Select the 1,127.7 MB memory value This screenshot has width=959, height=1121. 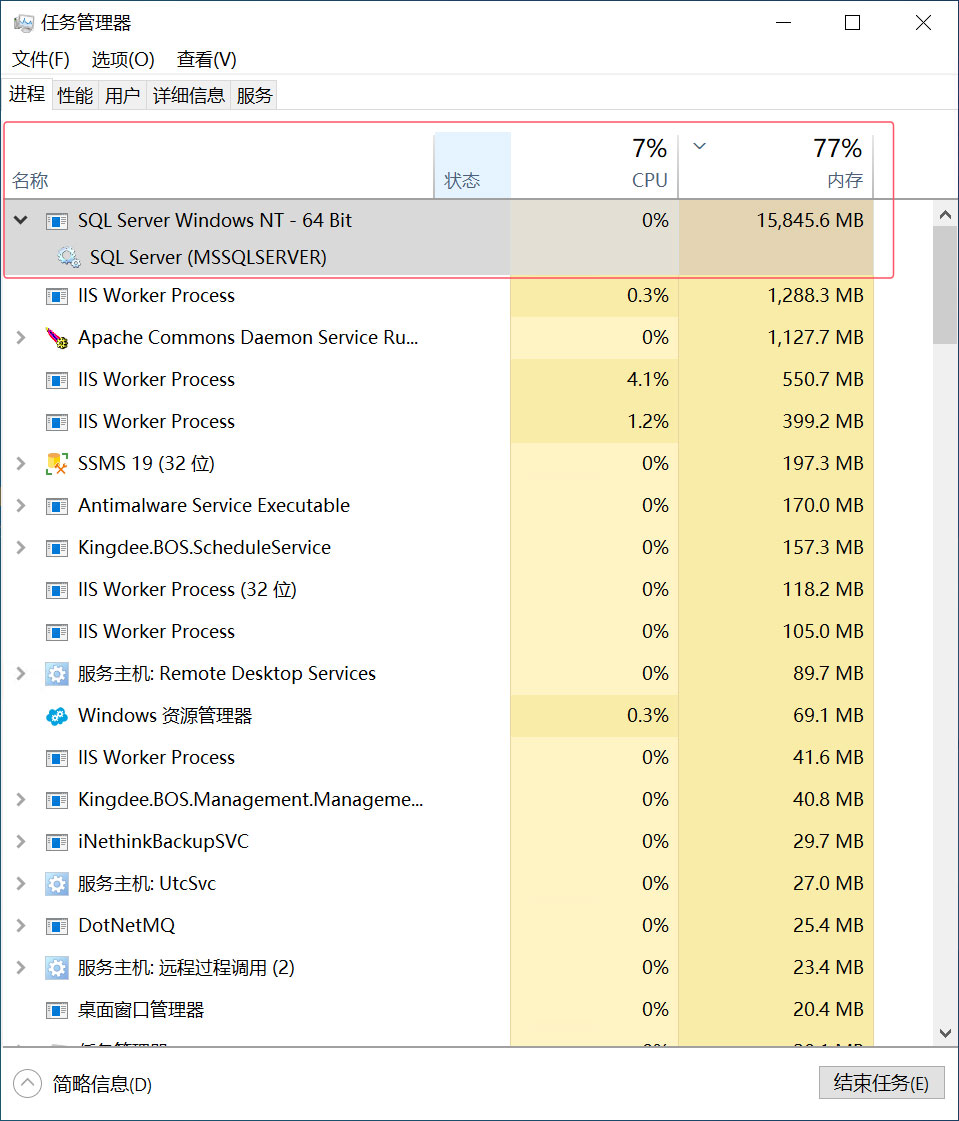point(815,337)
